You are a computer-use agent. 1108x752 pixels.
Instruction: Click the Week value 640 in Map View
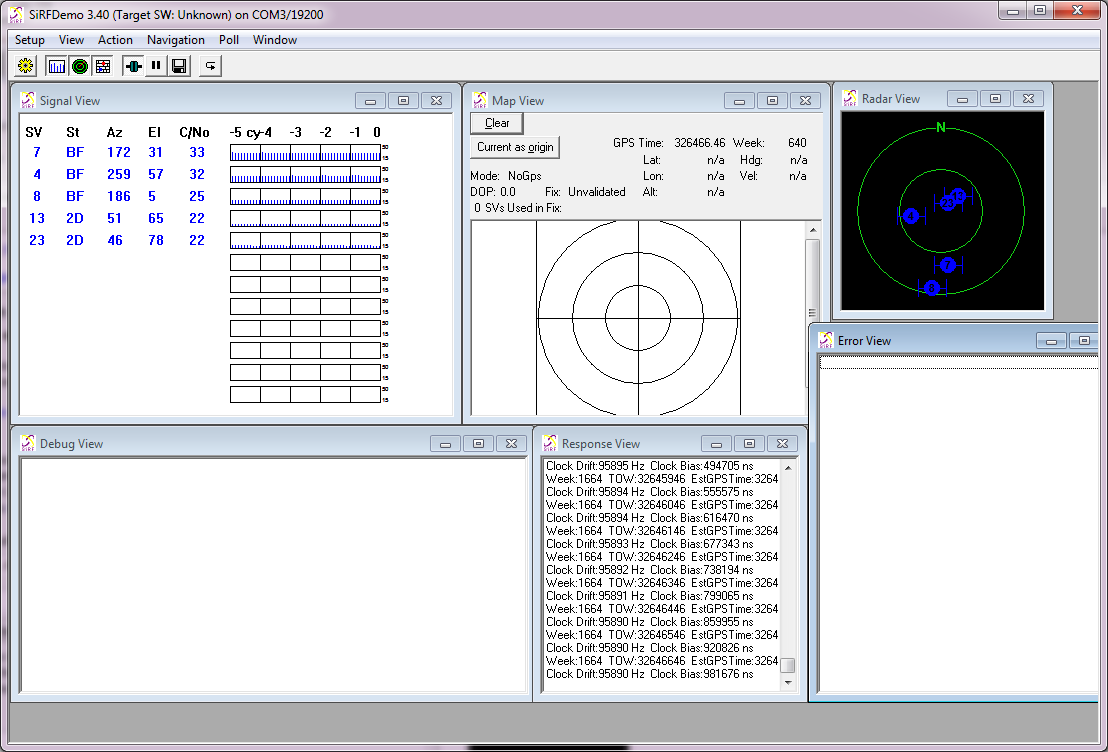[x=797, y=143]
